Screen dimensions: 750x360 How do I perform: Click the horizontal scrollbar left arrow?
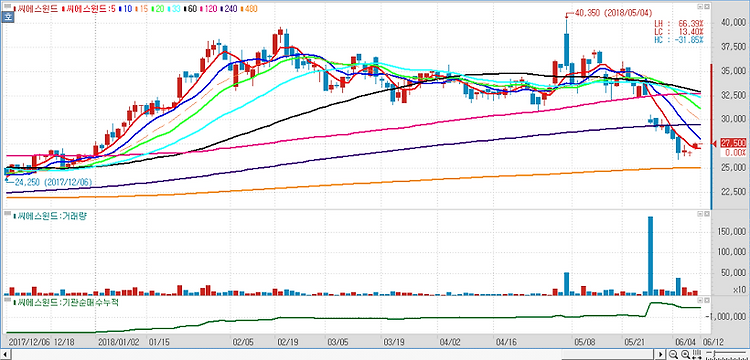click(5, 354)
